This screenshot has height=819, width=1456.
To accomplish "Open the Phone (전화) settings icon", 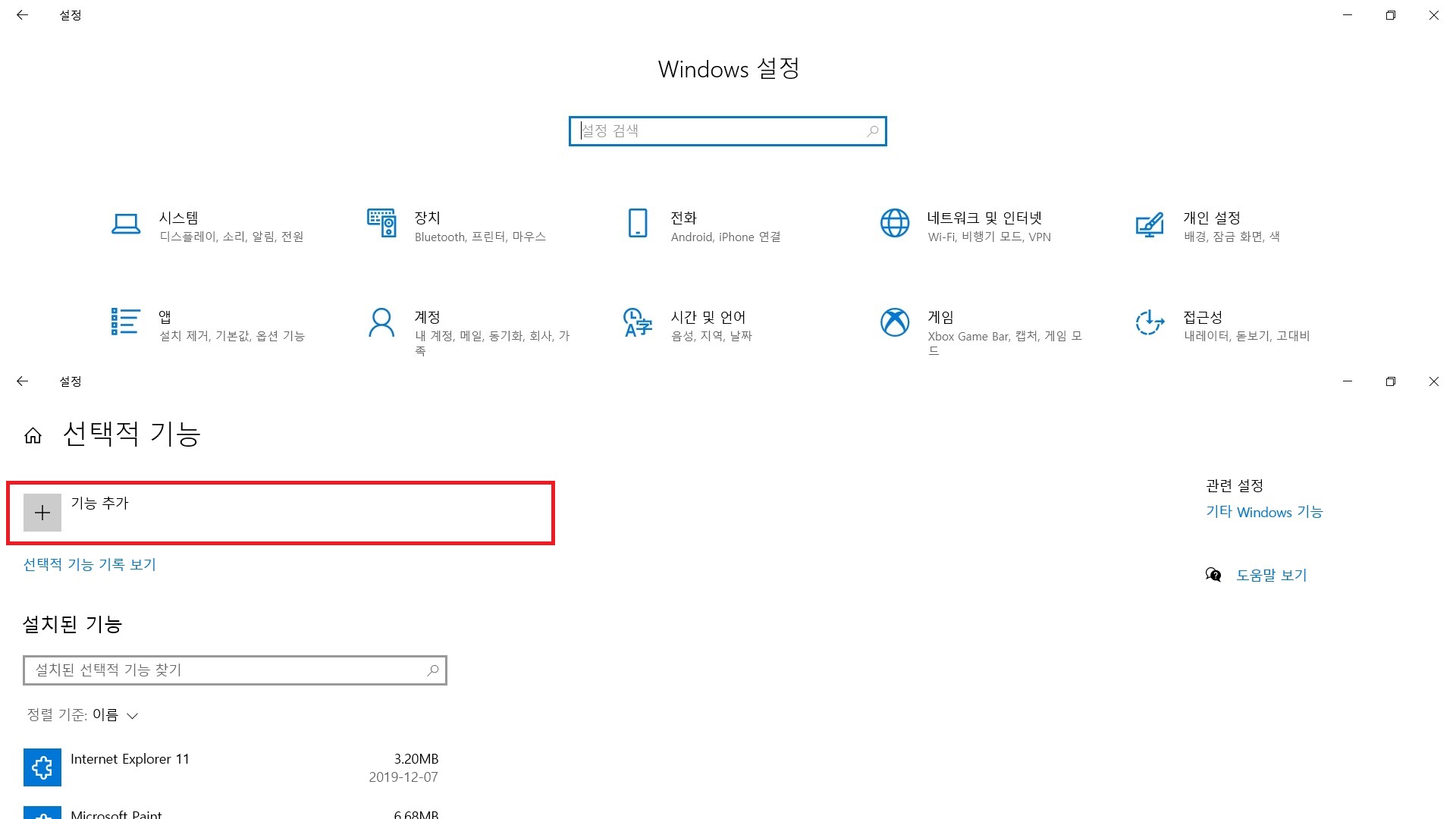I will (x=638, y=224).
